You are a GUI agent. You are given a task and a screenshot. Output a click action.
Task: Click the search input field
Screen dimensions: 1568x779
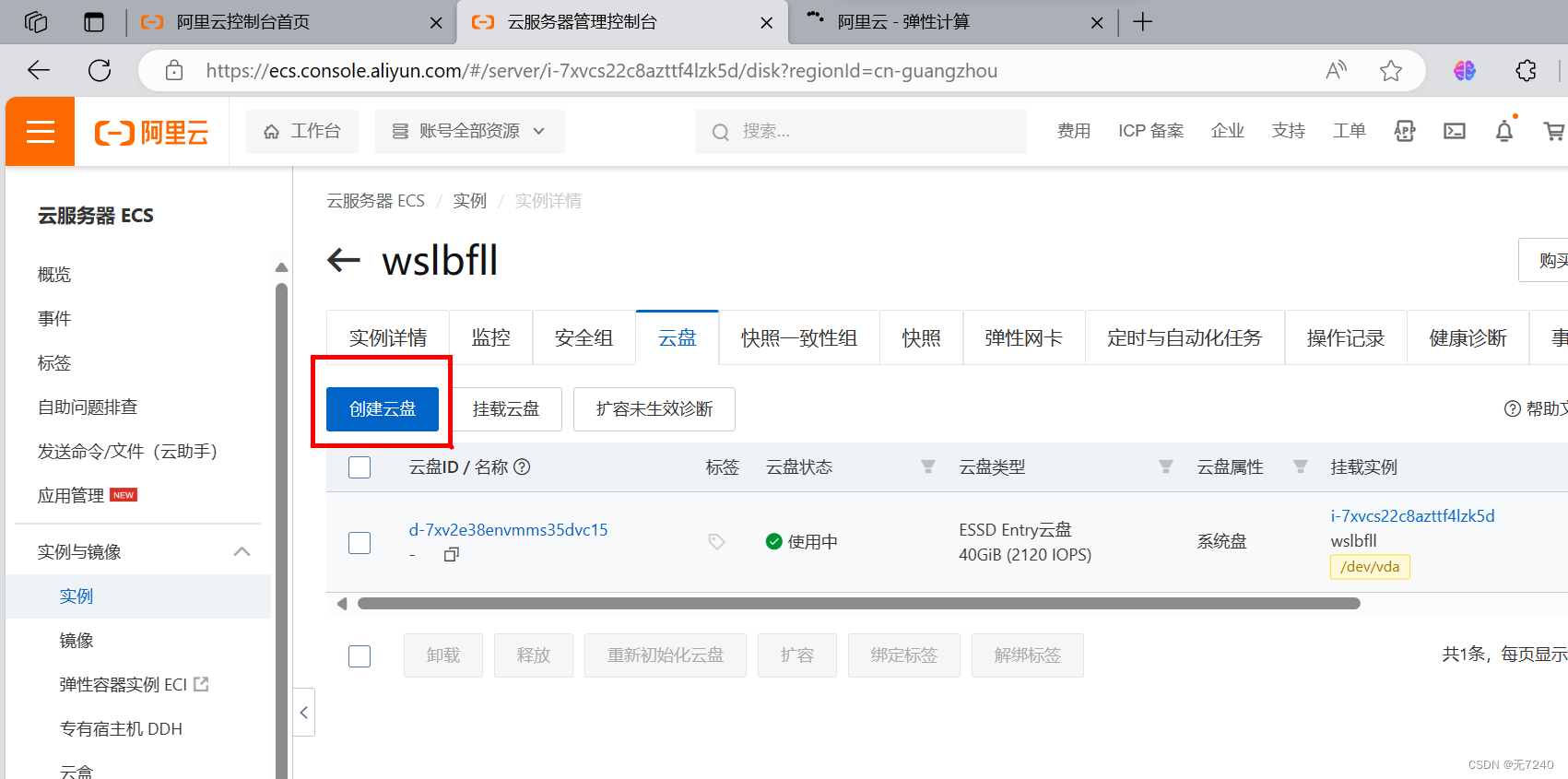tap(861, 131)
